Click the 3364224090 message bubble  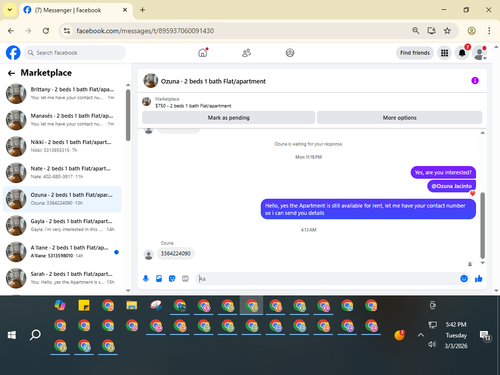pyautogui.click(x=176, y=254)
